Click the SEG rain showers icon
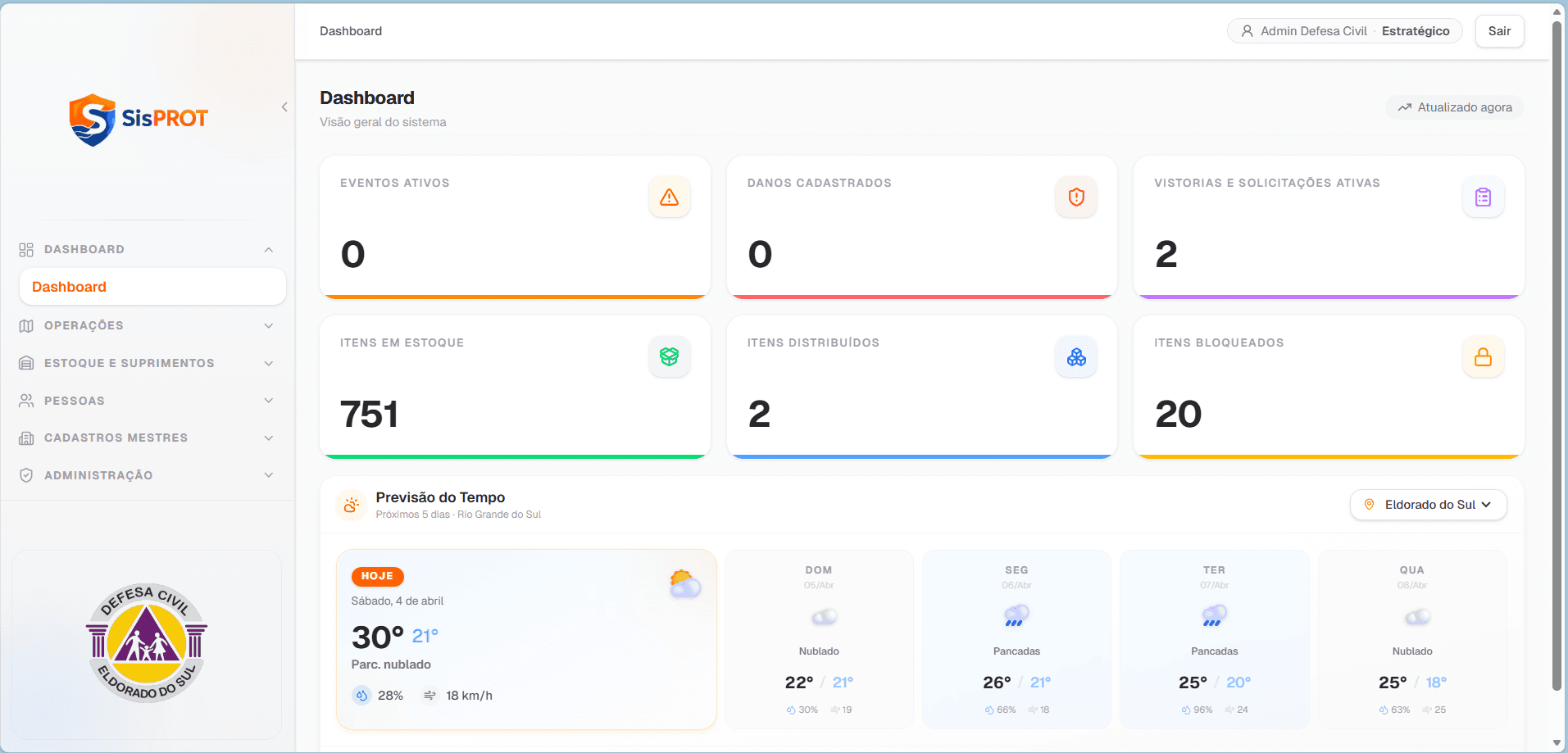This screenshot has width=1568, height=753. pos(1016,616)
